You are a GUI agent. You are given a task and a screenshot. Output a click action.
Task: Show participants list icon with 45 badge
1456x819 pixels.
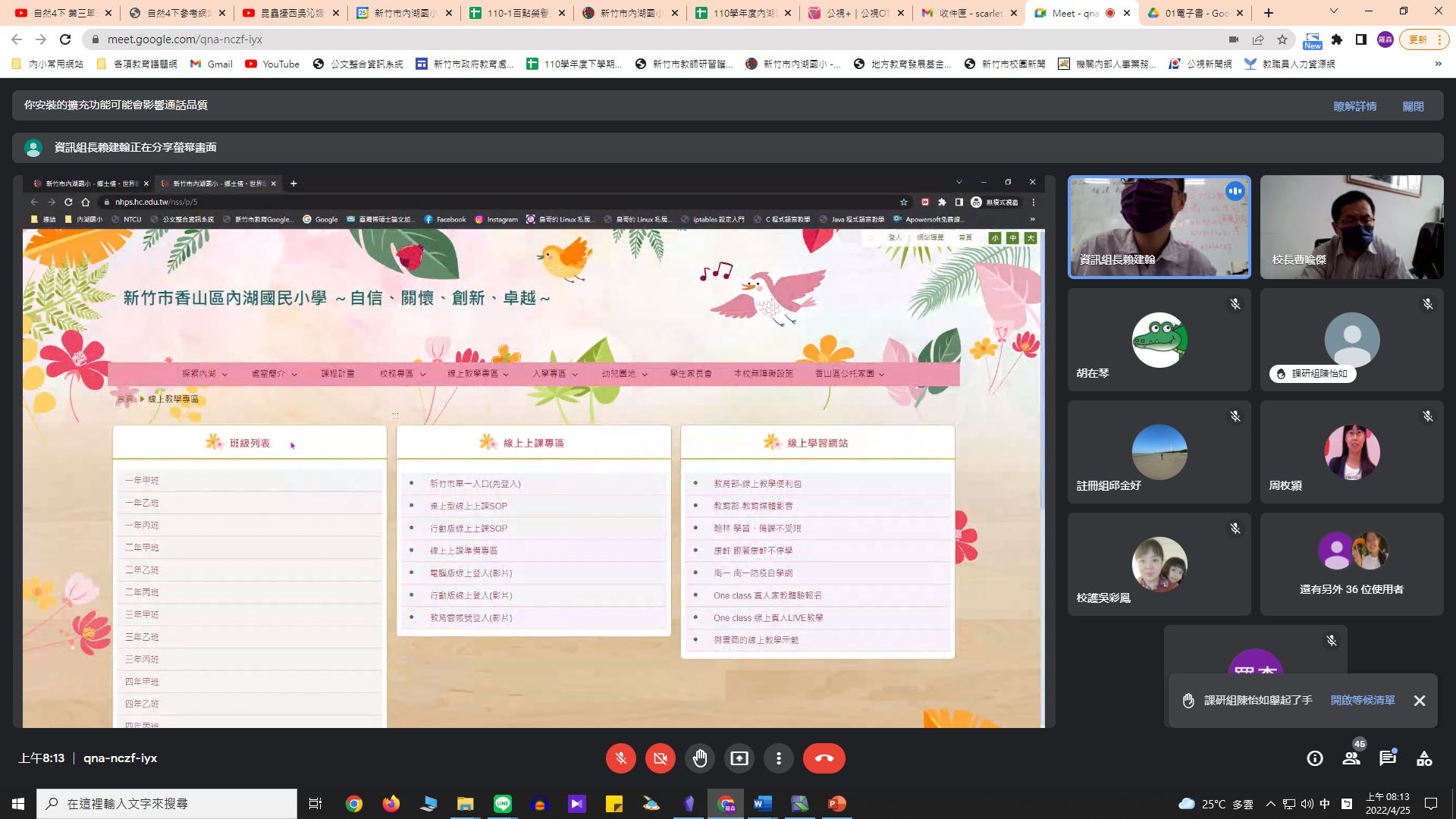click(1351, 758)
